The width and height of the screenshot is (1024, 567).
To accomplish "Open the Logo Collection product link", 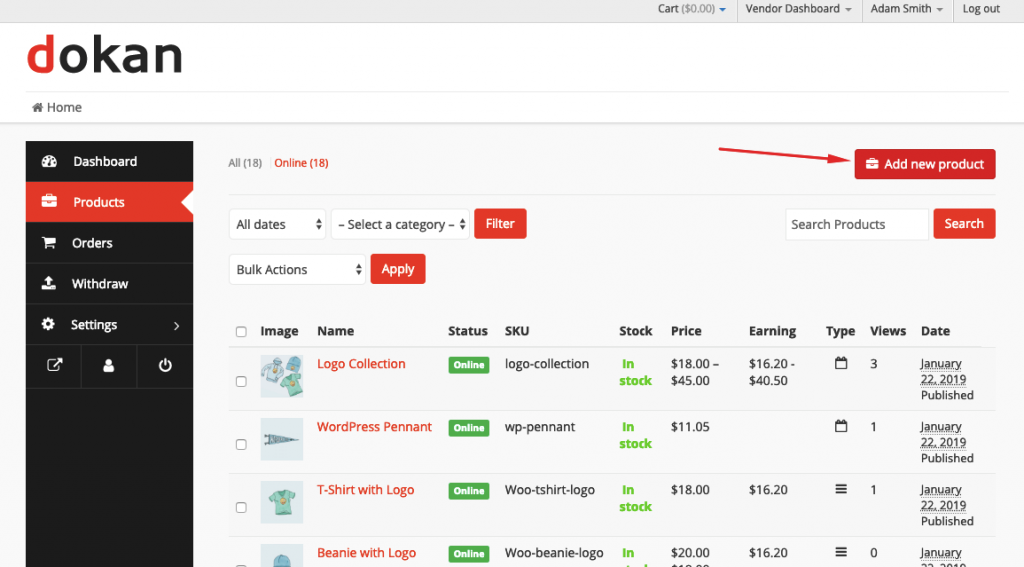I will [361, 364].
